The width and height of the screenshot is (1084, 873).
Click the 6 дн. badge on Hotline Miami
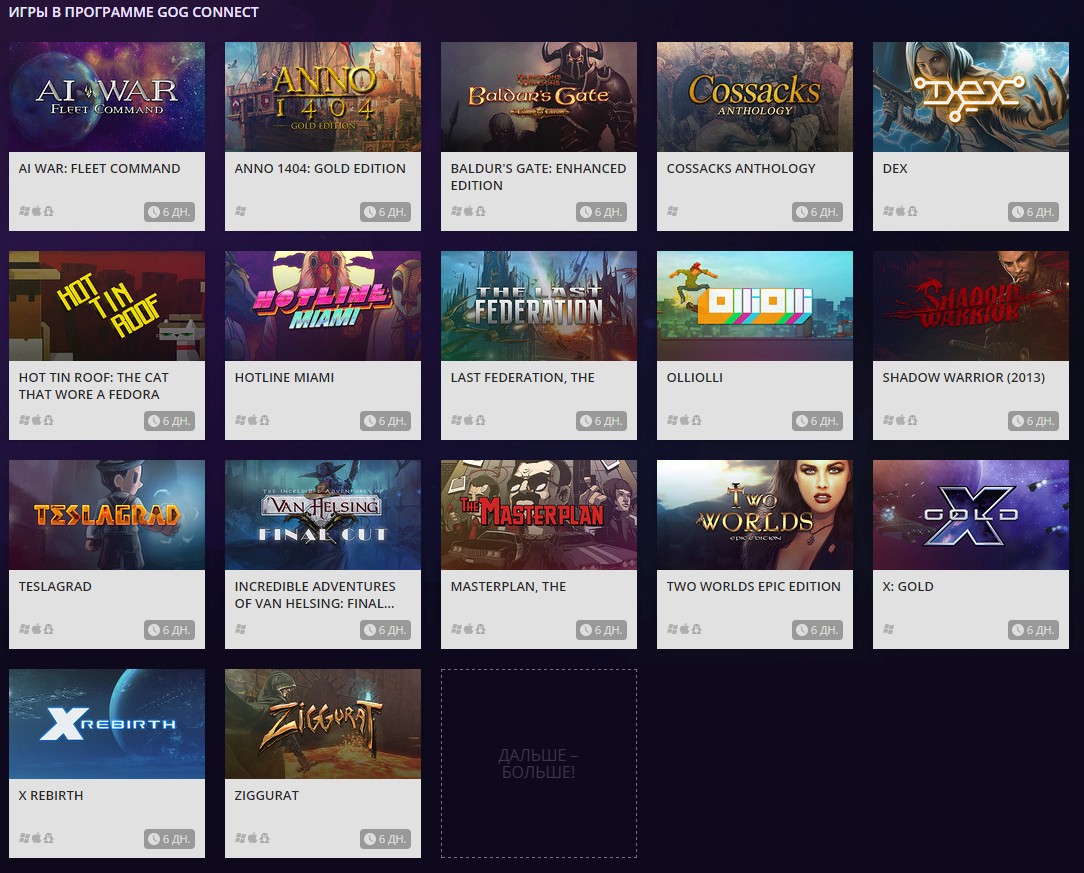[x=386, y=421]
